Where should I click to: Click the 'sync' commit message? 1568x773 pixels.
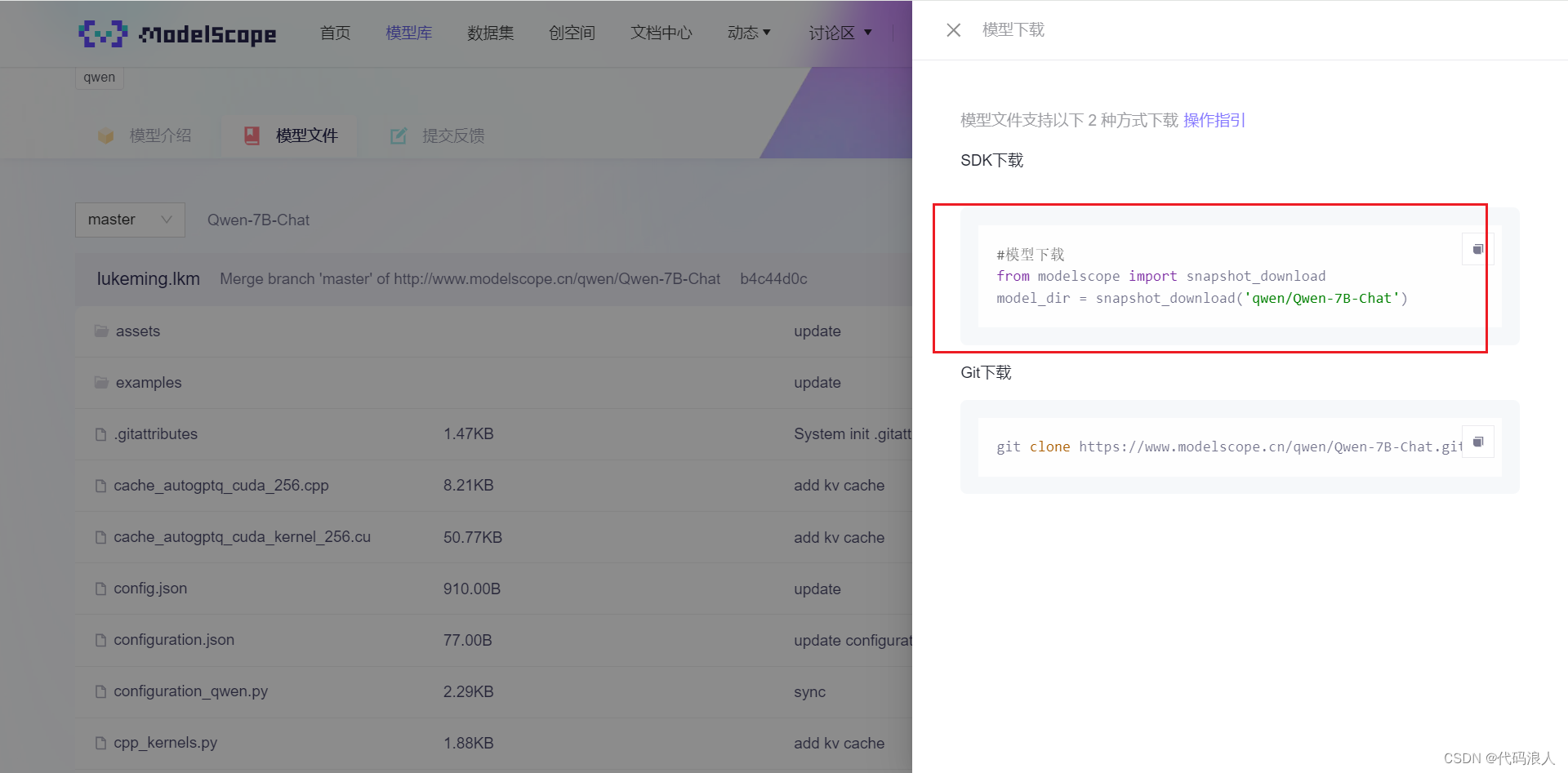tap(809, 691)
